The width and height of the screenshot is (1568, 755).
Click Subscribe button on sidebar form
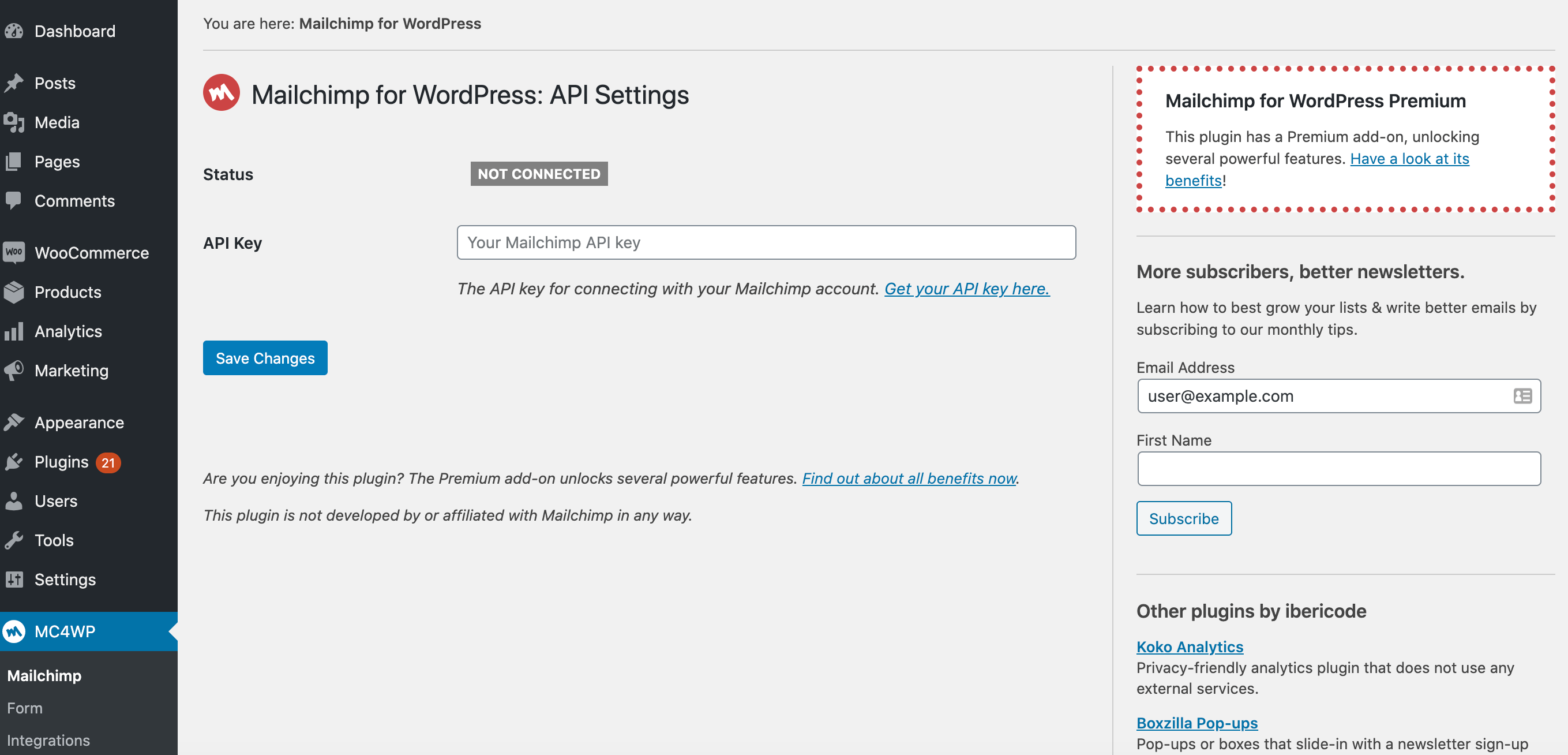(x=1184, y=518)
